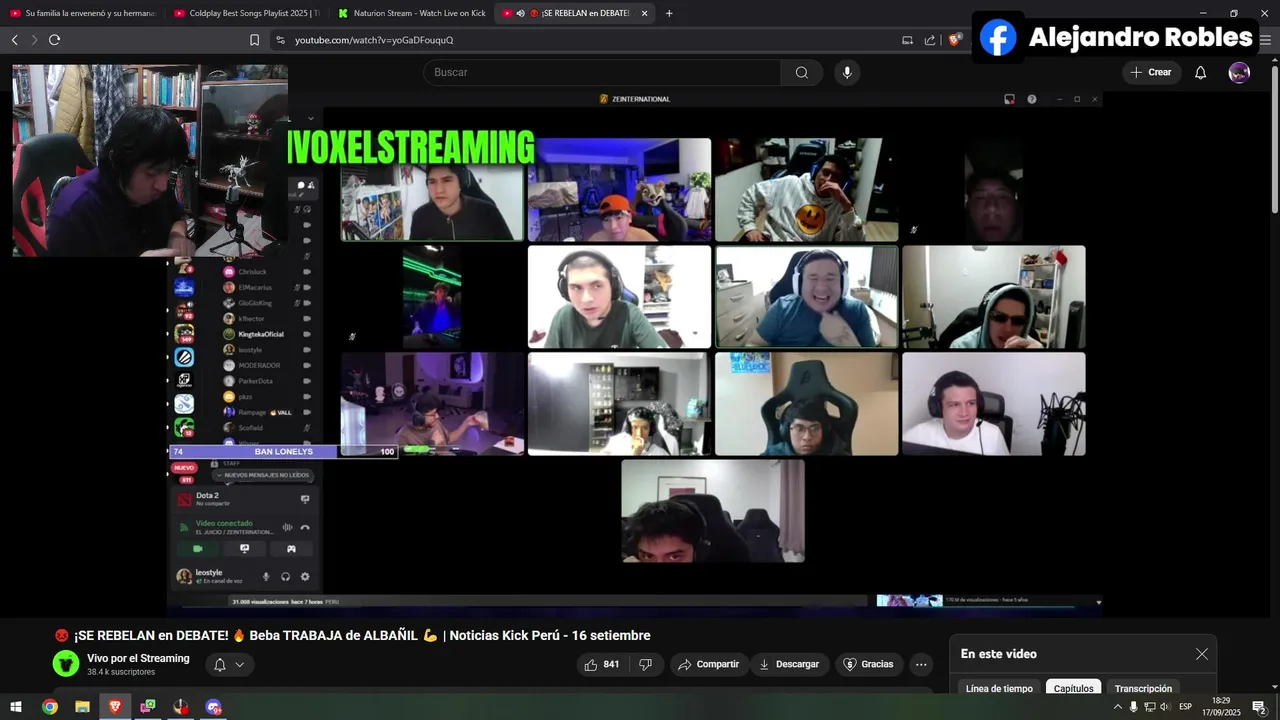Open File Explorer from the taskbar
This screenshot has height=720, width=1280.
click(x=82, y=707)
